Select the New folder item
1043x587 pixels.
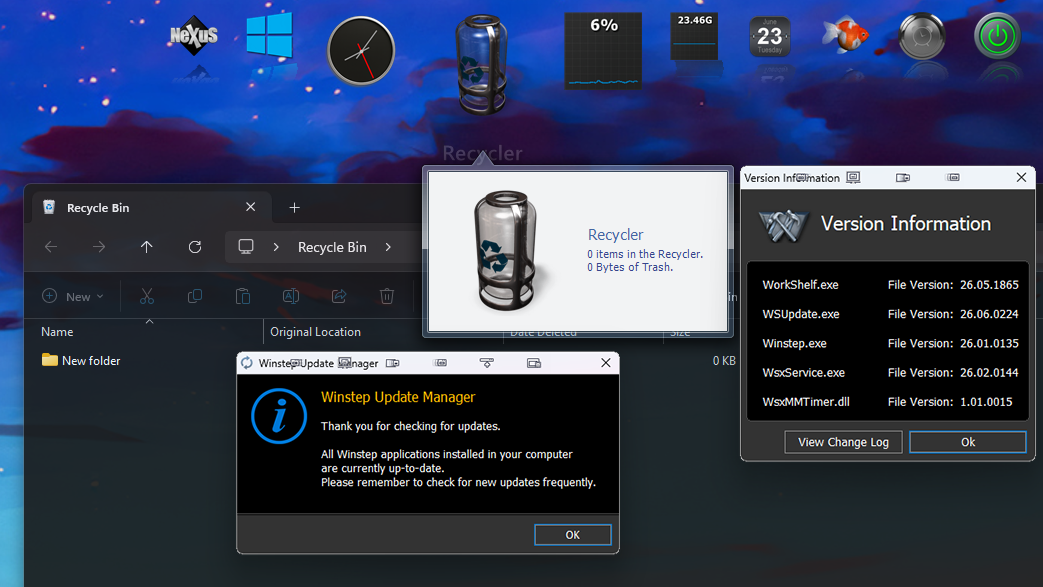click(x=80, y=360)
